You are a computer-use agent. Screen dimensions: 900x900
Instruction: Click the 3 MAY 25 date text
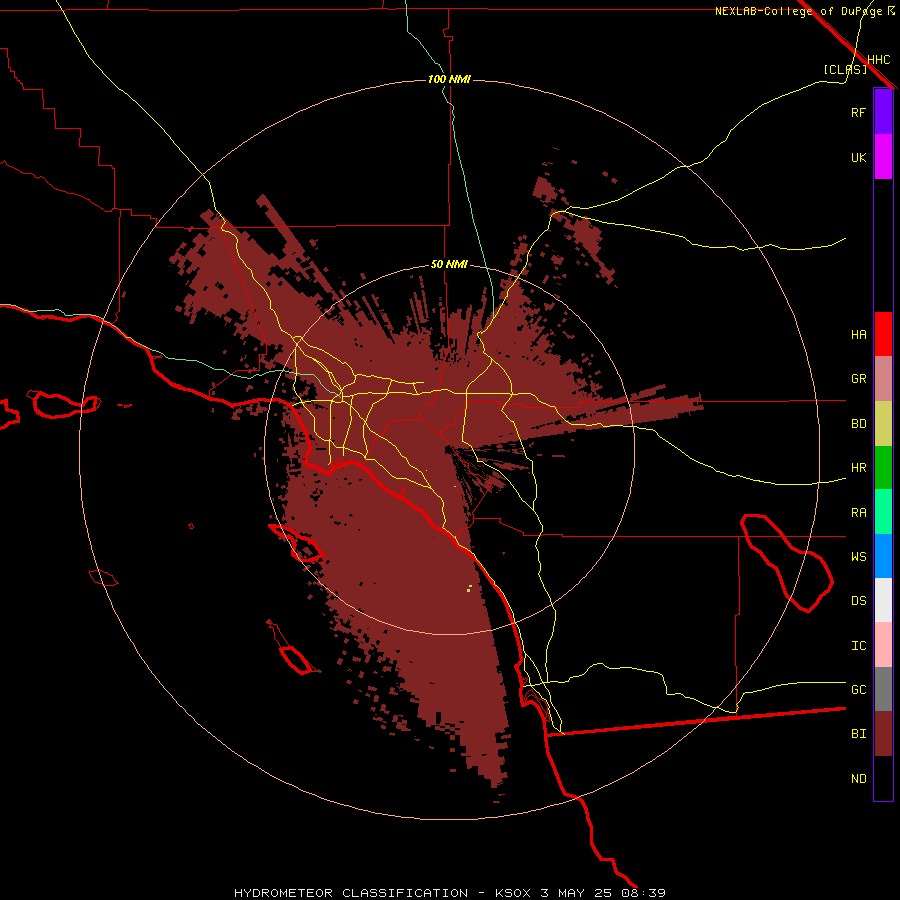[577, 893]
